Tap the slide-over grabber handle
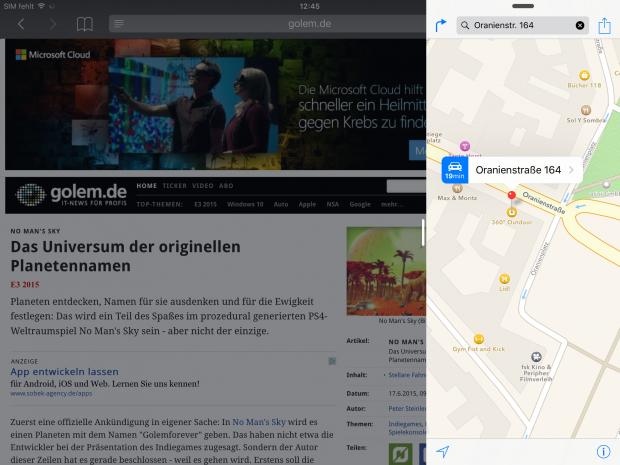620x465 pixels. [523, 6]
